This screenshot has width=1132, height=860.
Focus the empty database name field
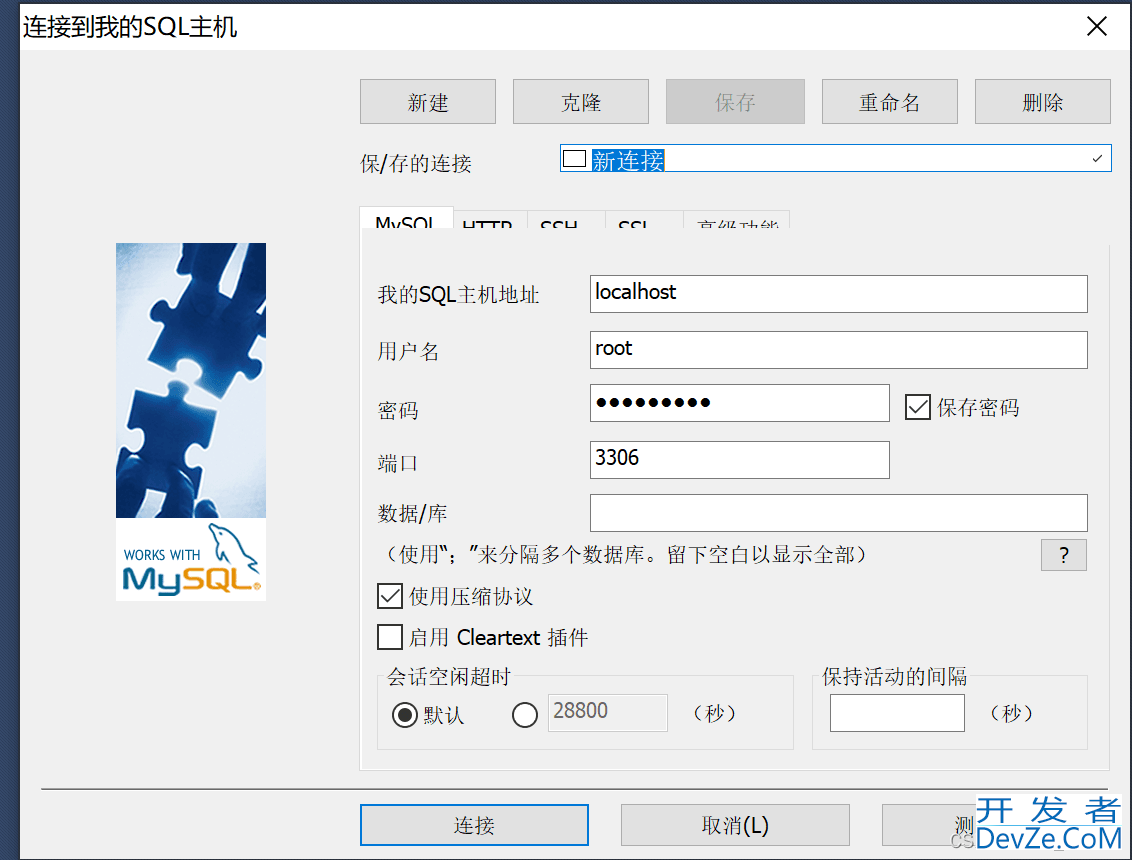click(838, 513)
